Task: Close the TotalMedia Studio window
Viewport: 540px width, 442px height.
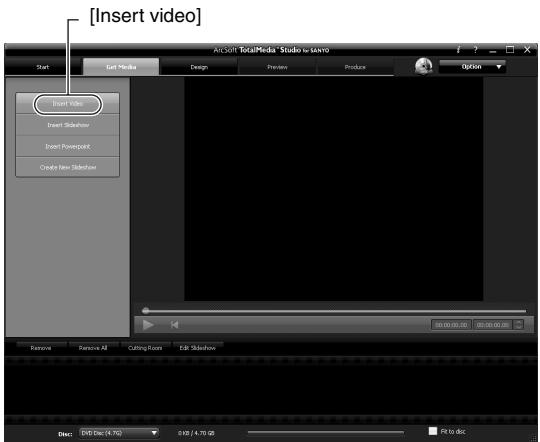Action: tap(527, 50)
